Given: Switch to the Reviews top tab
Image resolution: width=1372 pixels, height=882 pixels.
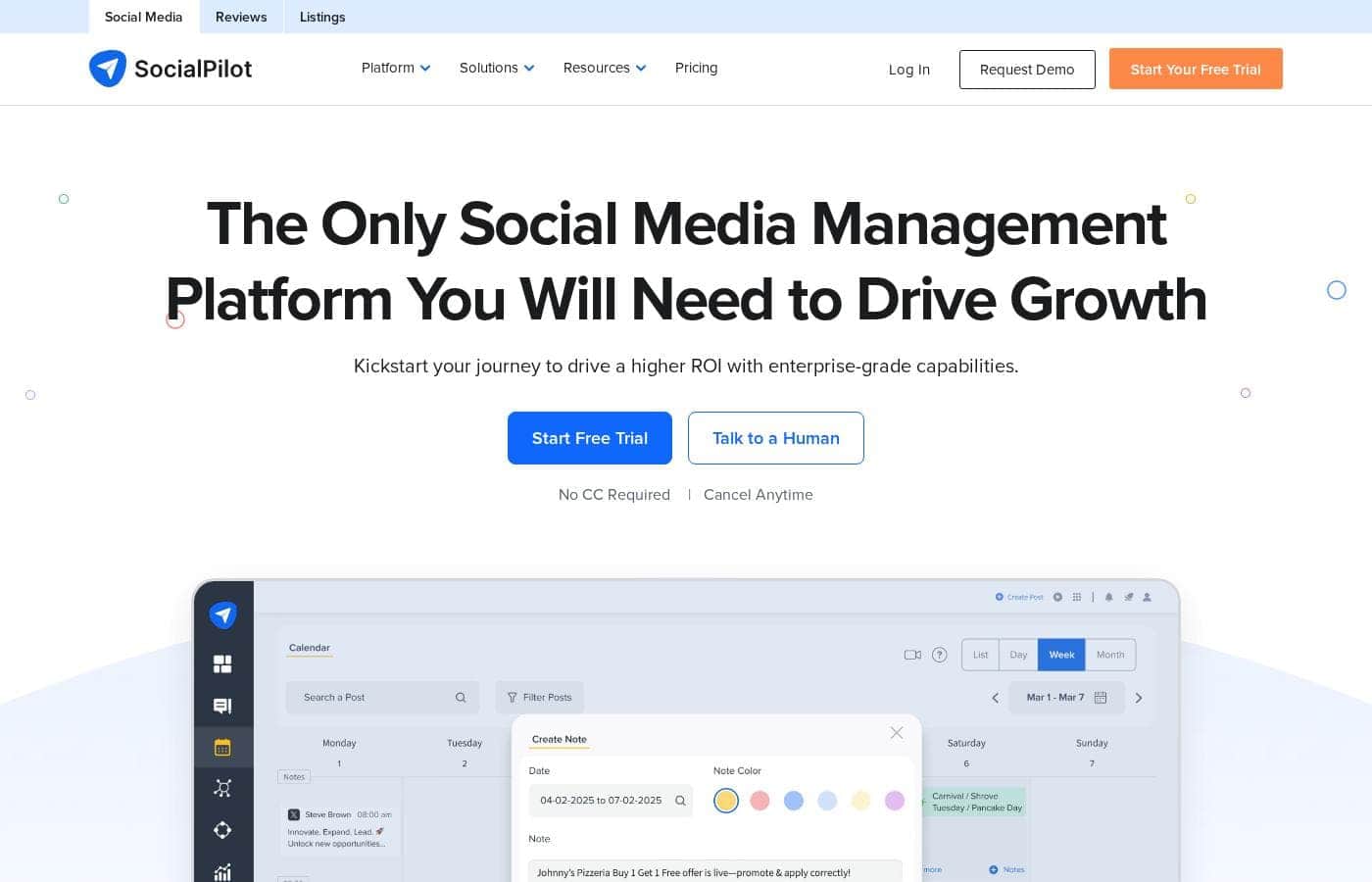Looking at the screenshot, I should coord(241,17).
